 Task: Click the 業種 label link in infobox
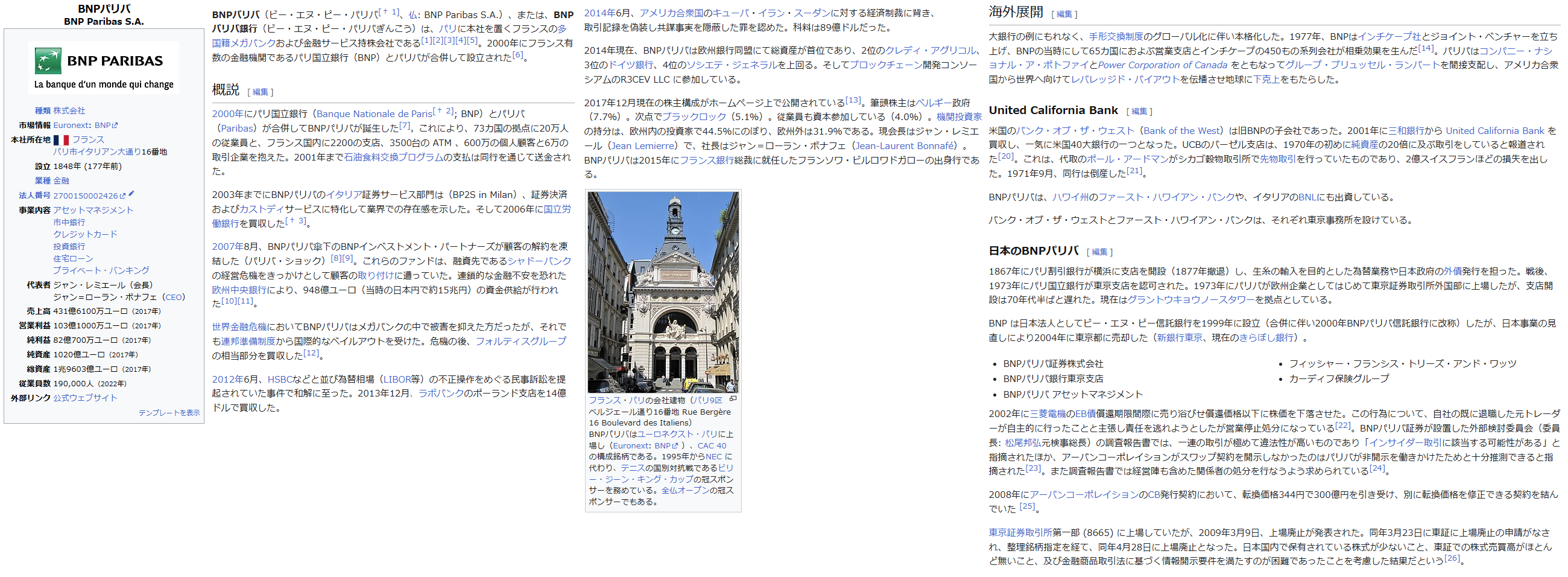43,181
